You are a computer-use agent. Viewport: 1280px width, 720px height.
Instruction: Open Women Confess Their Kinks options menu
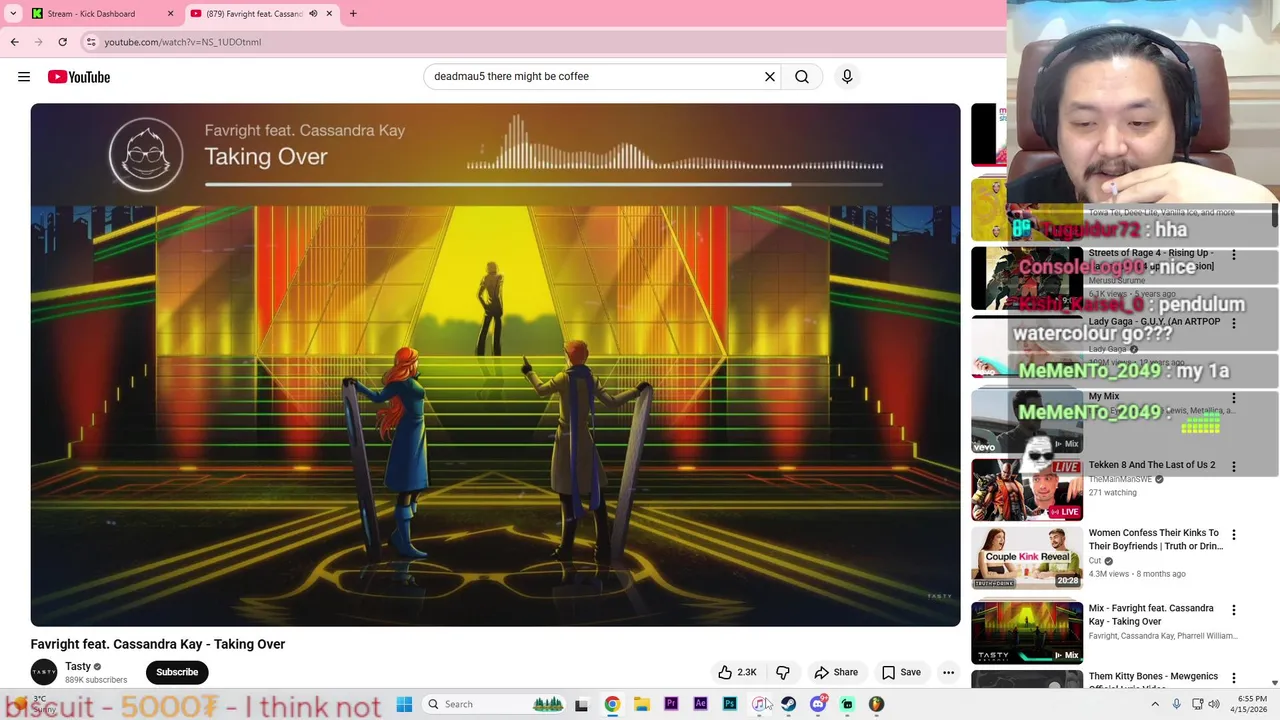tap(1234, 535)
